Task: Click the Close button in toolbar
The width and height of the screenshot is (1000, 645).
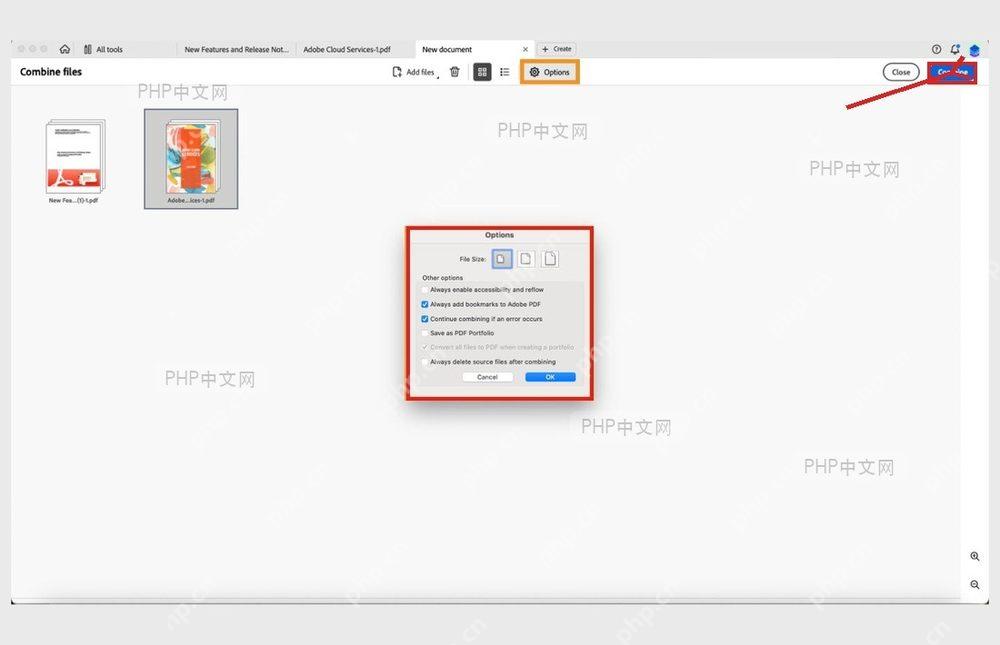Action: (901, 72)
